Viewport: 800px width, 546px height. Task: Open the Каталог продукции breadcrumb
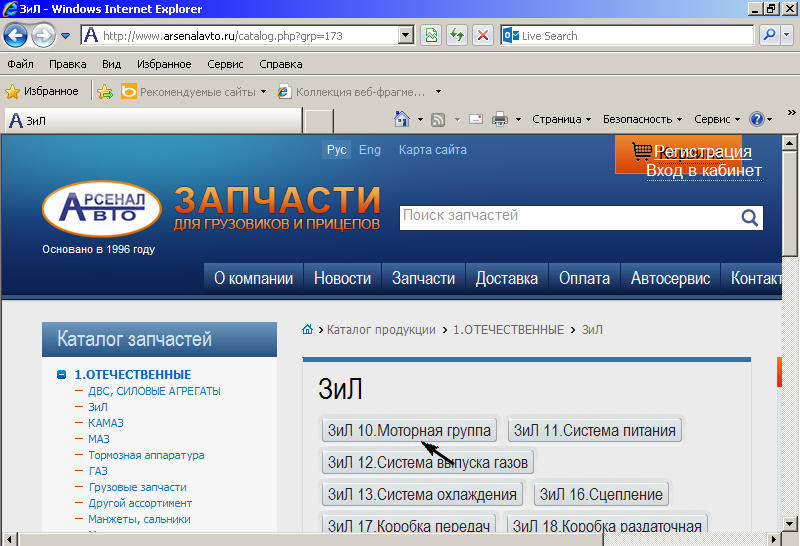[x=381, y=330]
